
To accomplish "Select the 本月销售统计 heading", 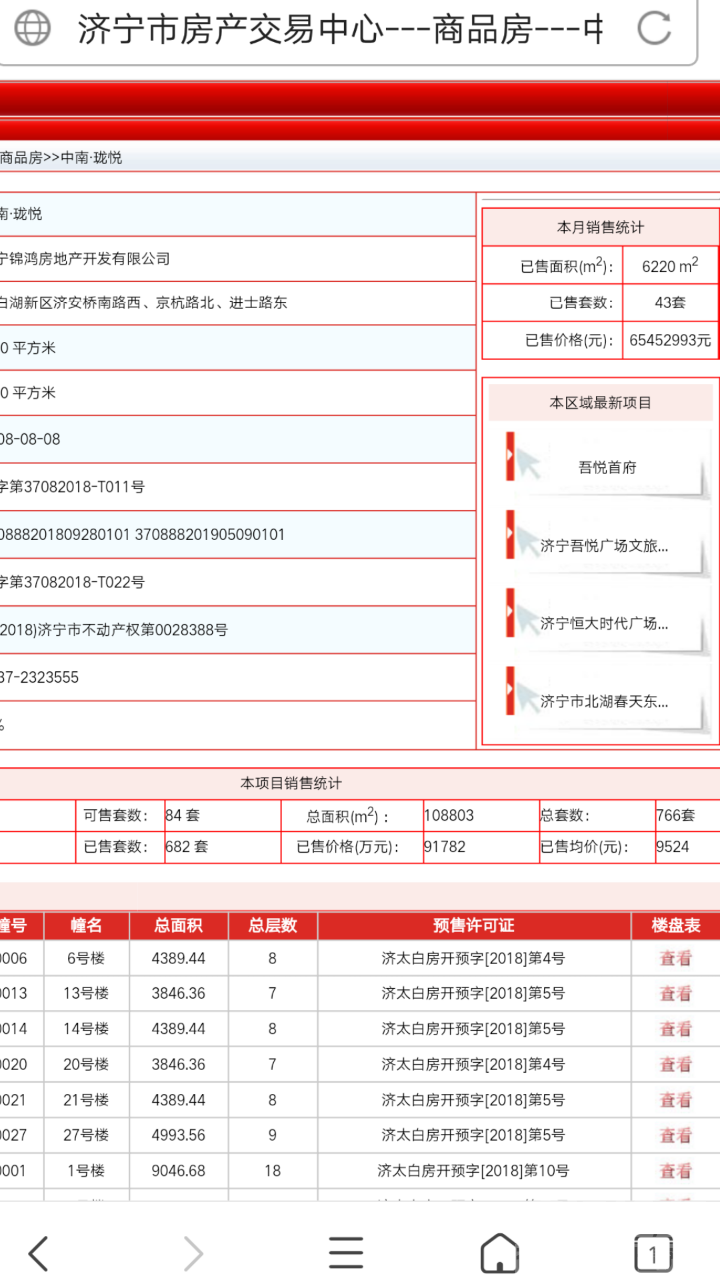I will coord(600,227).
